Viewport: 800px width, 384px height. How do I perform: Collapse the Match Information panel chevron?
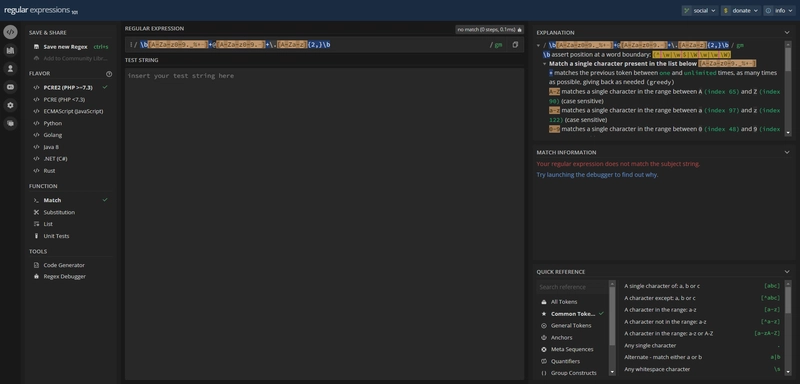tap(787, 152)
